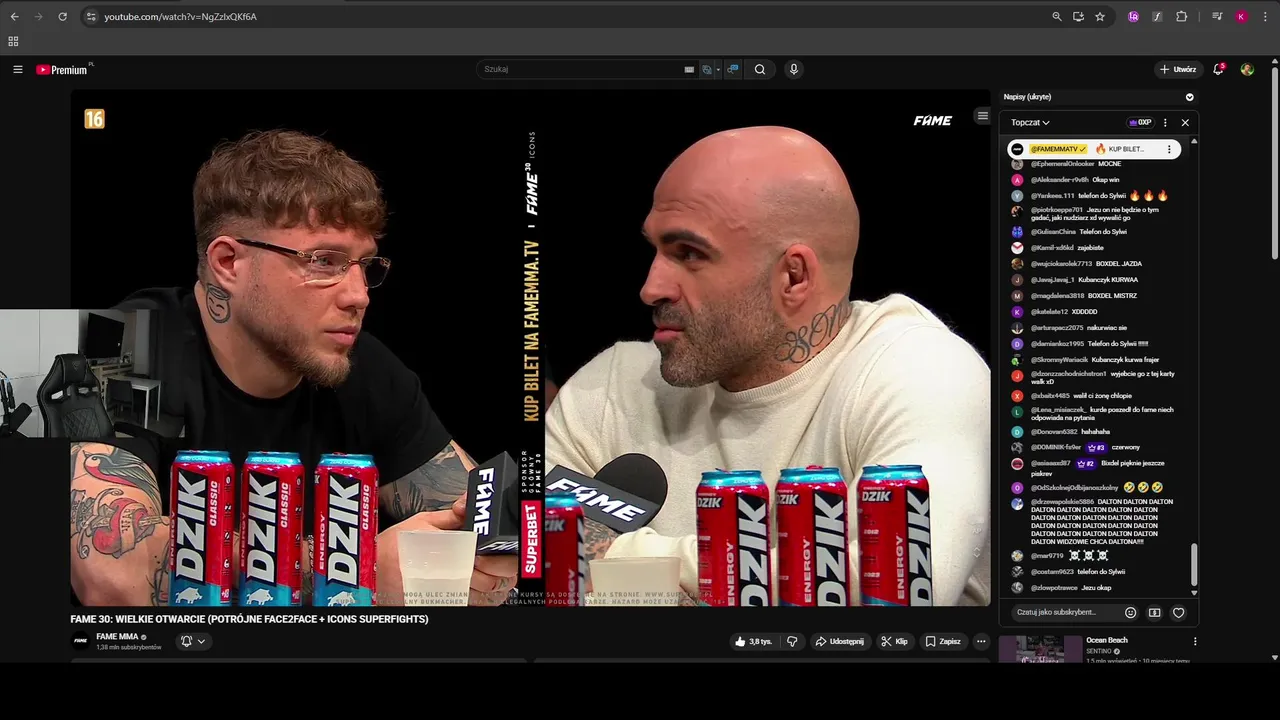Screen dimensions: 1280x720
Task: Click the Klip clip button
Action: pyautogui.click(x=894, y=641)
